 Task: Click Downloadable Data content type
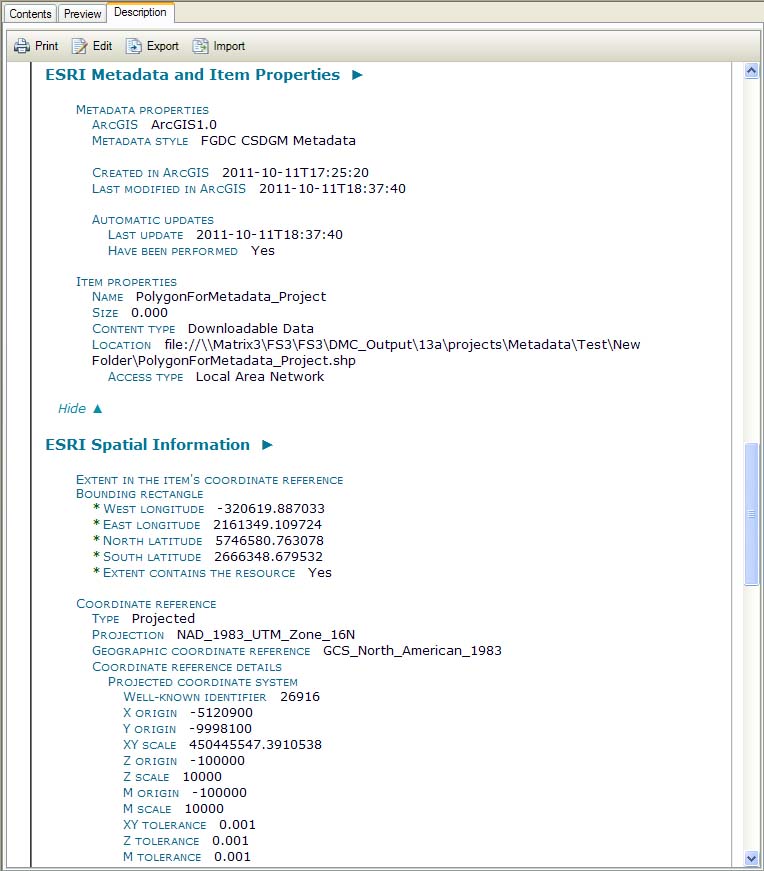click(x=251, y=329)
